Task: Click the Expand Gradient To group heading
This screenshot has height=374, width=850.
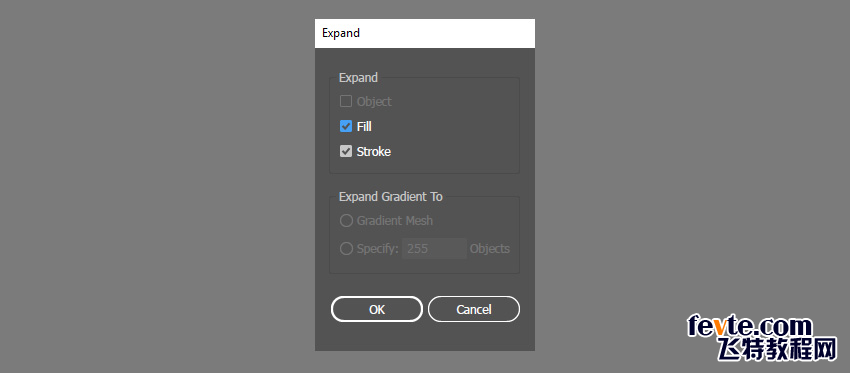Action: coord(391,197)
